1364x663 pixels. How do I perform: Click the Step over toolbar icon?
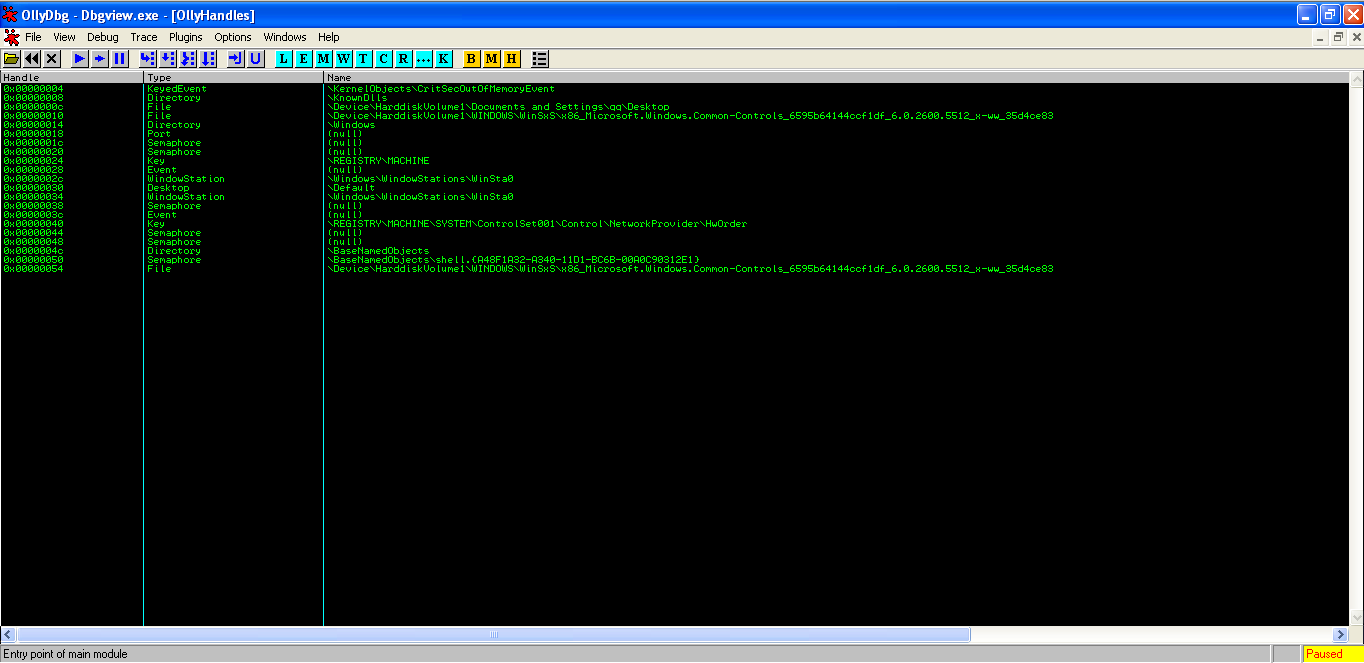pyautogui.click(x=168, y=59)
